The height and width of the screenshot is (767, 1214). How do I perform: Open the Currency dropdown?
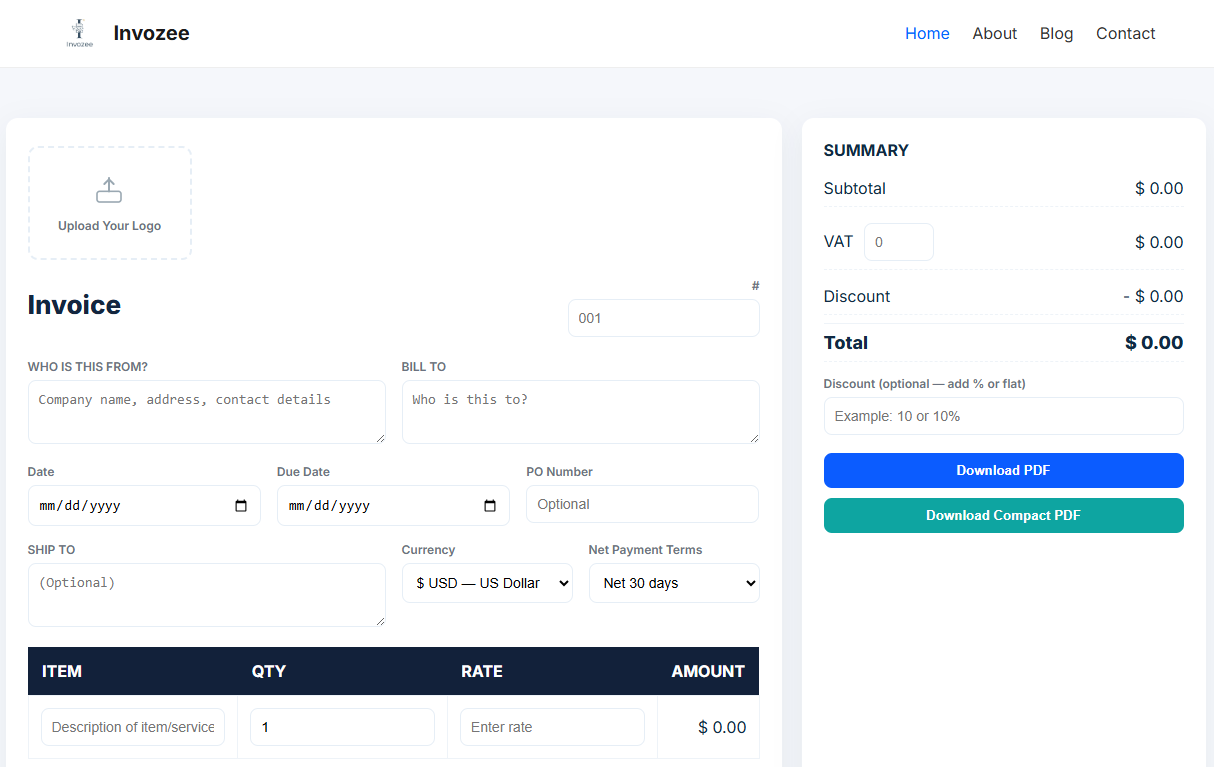click(487, 583)
